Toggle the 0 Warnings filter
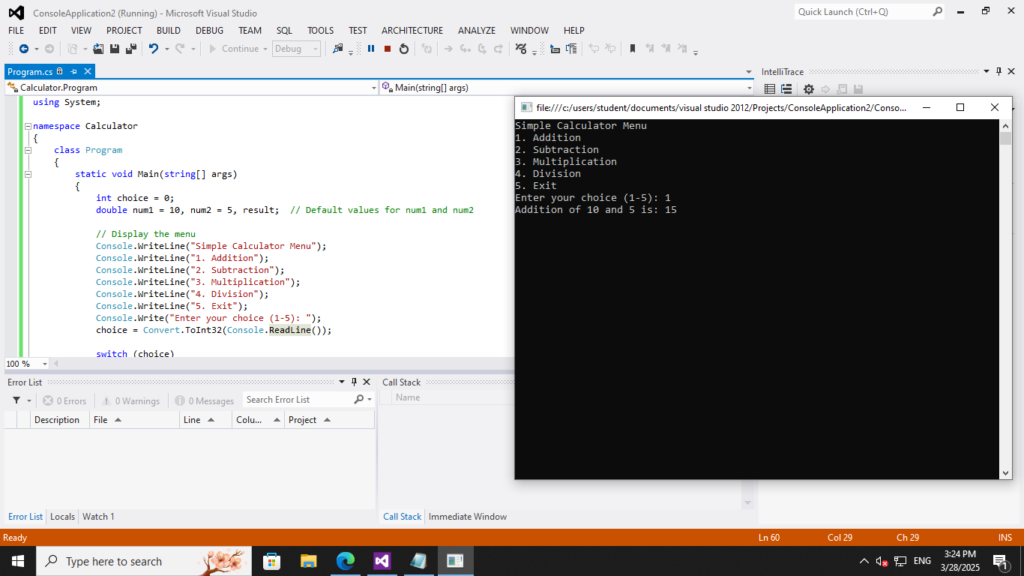This screenshot has height=576, width=1024. coord(131,400)
